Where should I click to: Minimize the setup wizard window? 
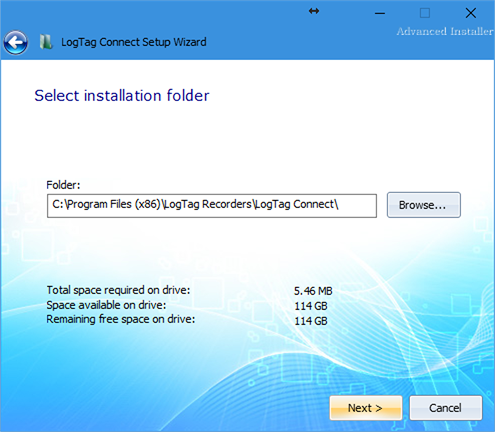click(380, 14)
